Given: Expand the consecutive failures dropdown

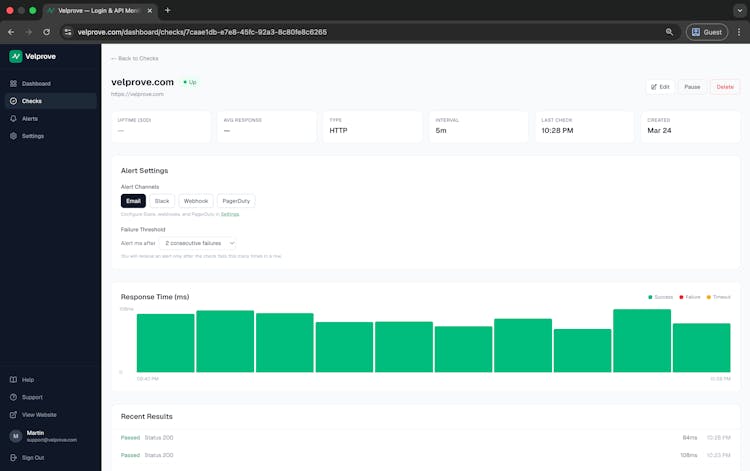Looking at the screenshot, I should click(198, 243).
